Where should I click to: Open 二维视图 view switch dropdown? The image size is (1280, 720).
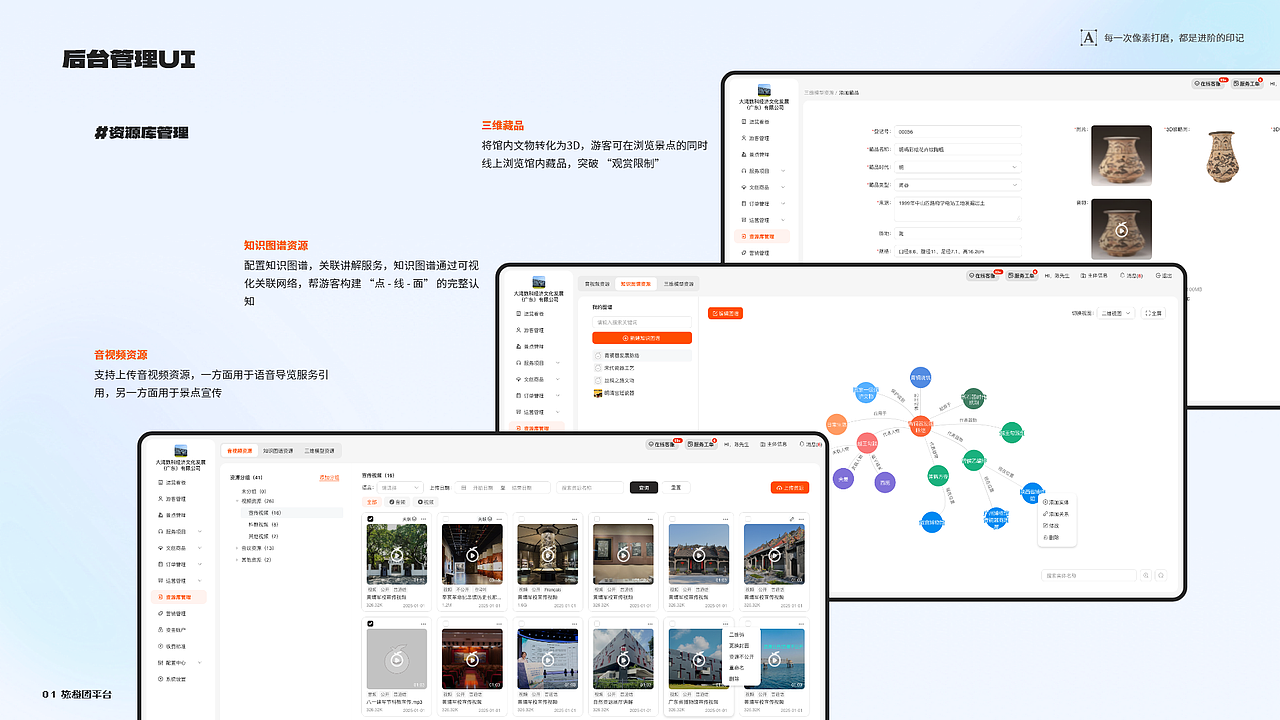click(1116, 313)
